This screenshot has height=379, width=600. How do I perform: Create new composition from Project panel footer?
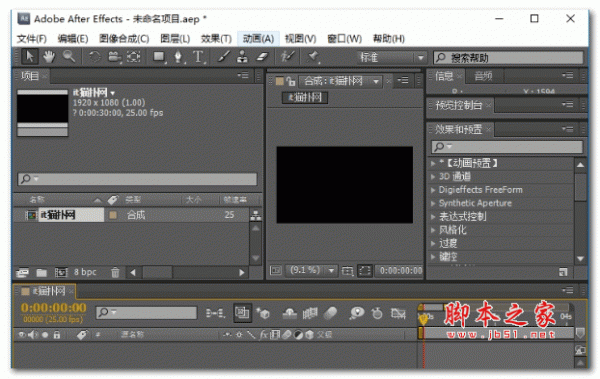click(61, 273)
